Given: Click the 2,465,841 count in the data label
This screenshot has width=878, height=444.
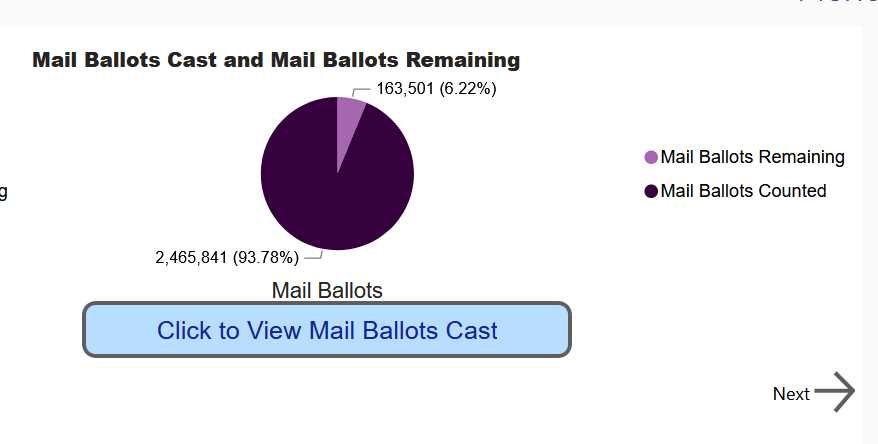Looking at the screenshot, I should coord(191,258).
